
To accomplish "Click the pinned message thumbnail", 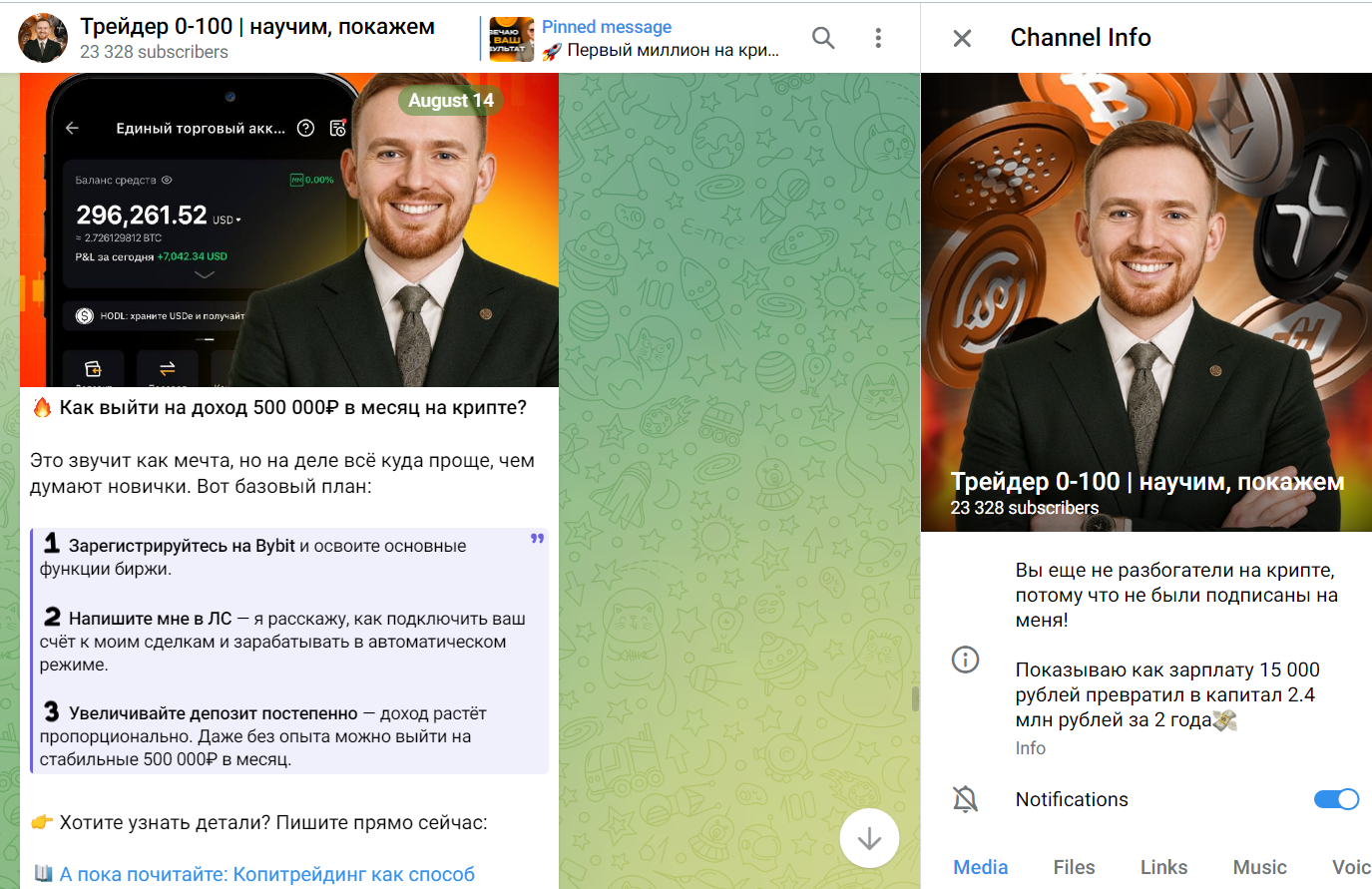I will point(512,39).
